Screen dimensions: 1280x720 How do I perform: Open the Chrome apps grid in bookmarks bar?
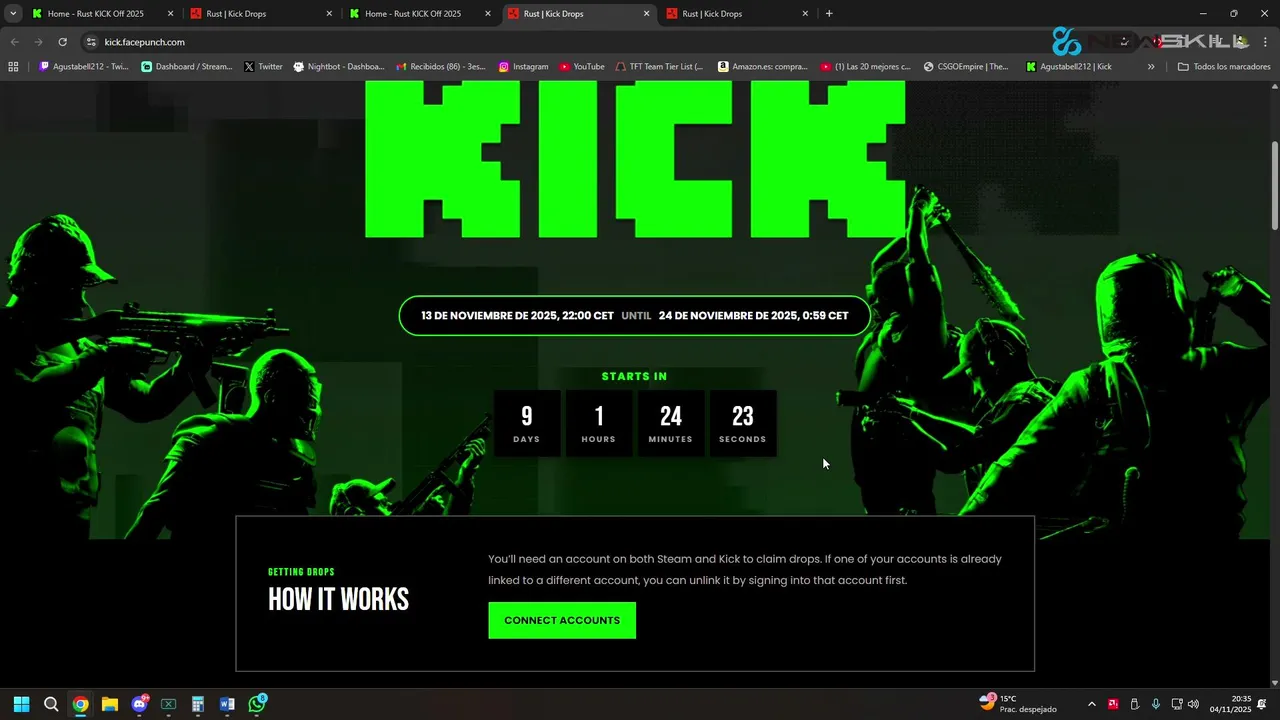pyautogui.click(x=13, y=67)
